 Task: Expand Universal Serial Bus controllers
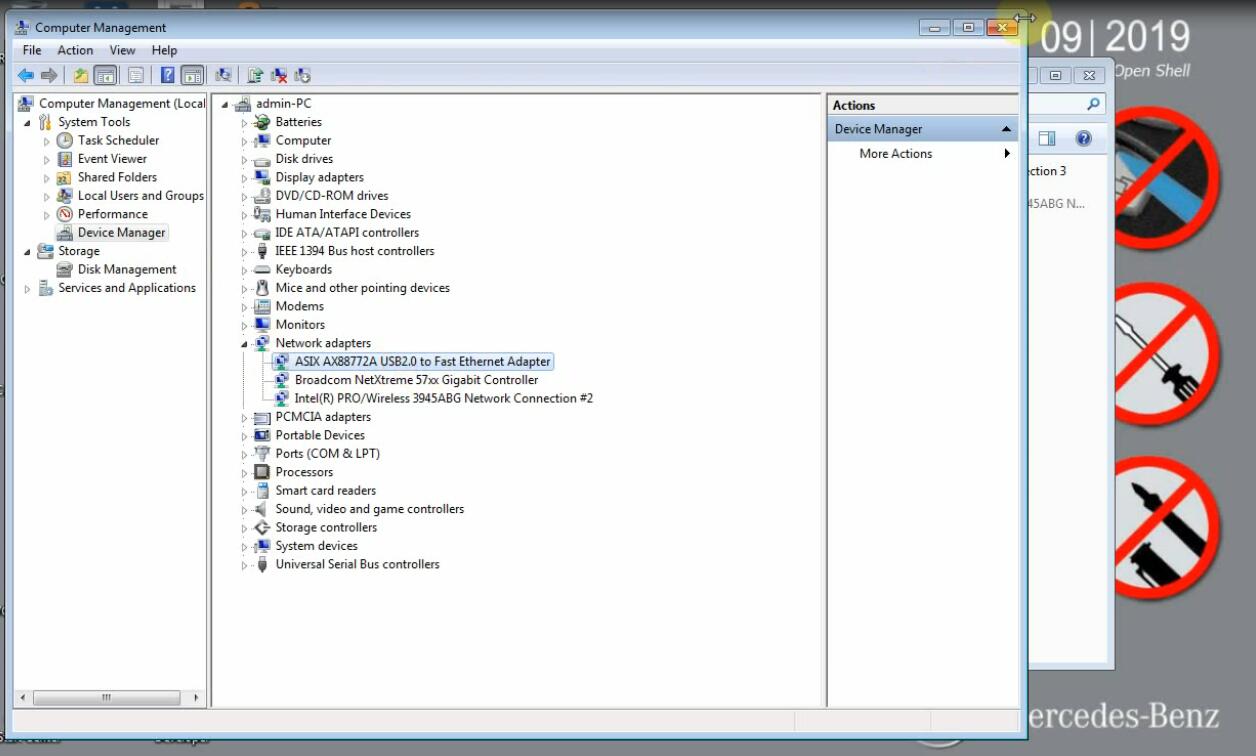[x=244, y=565]
